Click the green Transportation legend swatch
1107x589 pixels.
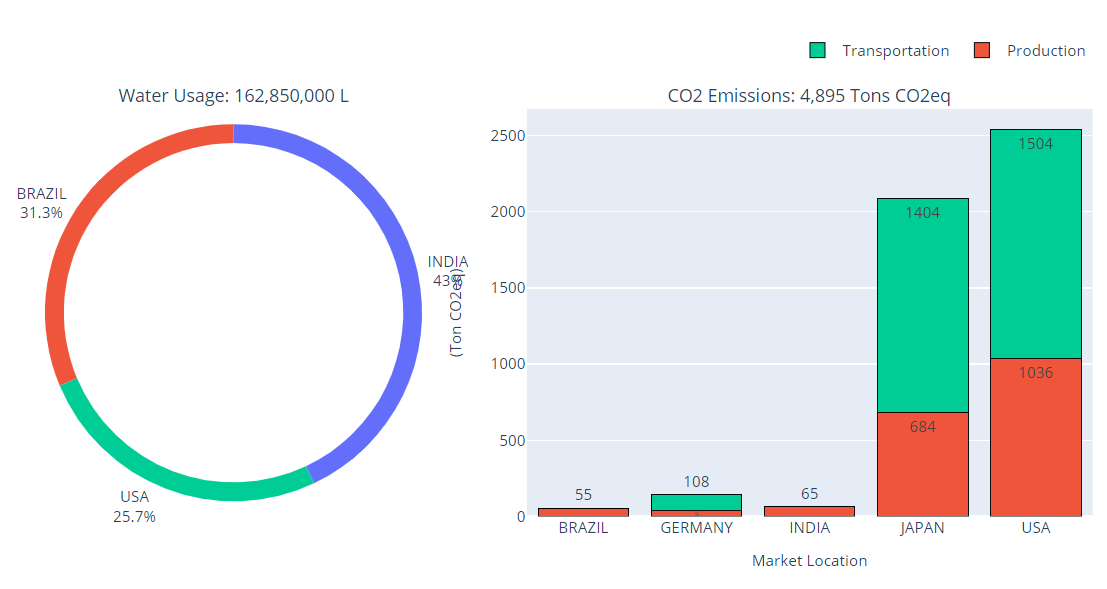coord(818,50)
